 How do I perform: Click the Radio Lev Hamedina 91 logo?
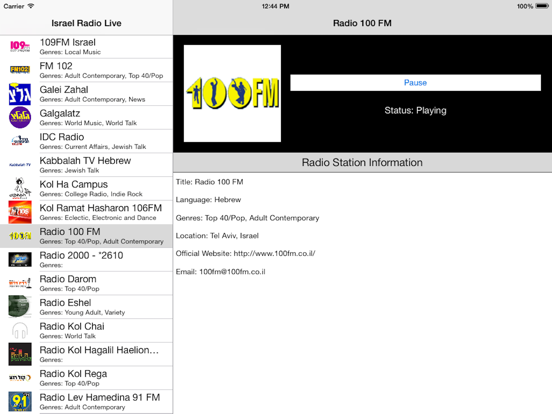20,401
